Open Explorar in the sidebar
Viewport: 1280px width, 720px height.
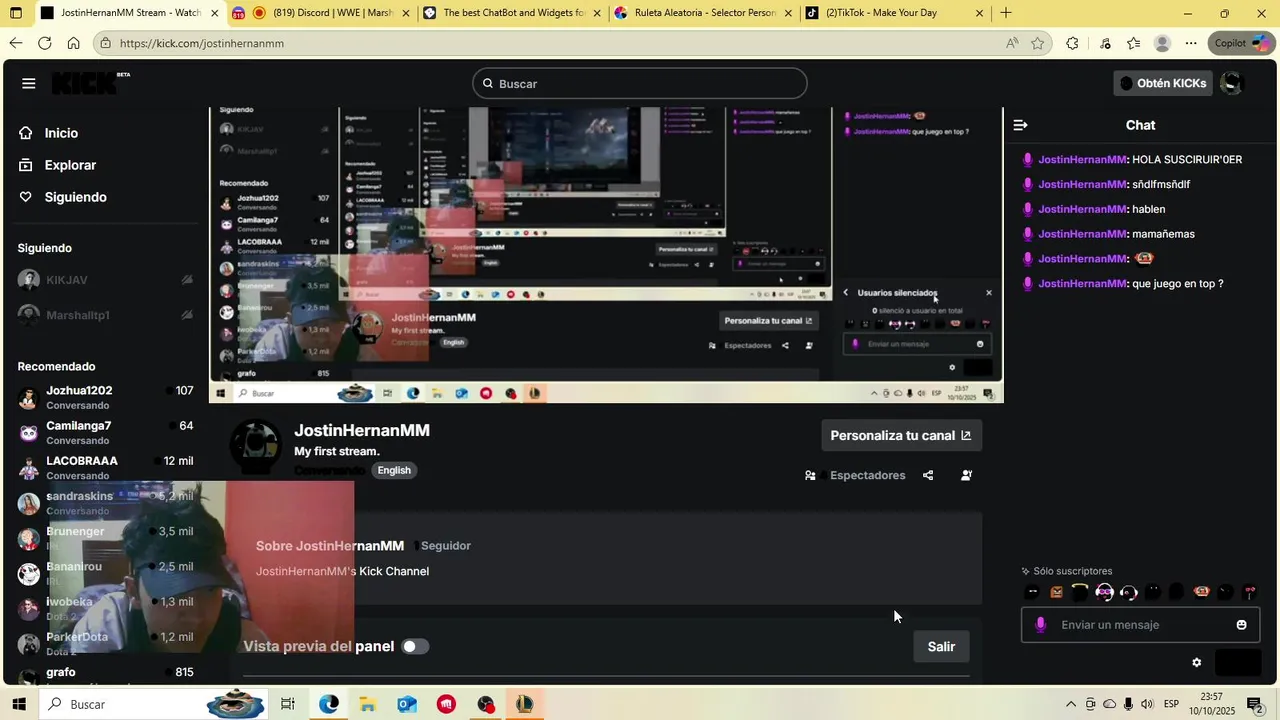(x=70, y=165)
